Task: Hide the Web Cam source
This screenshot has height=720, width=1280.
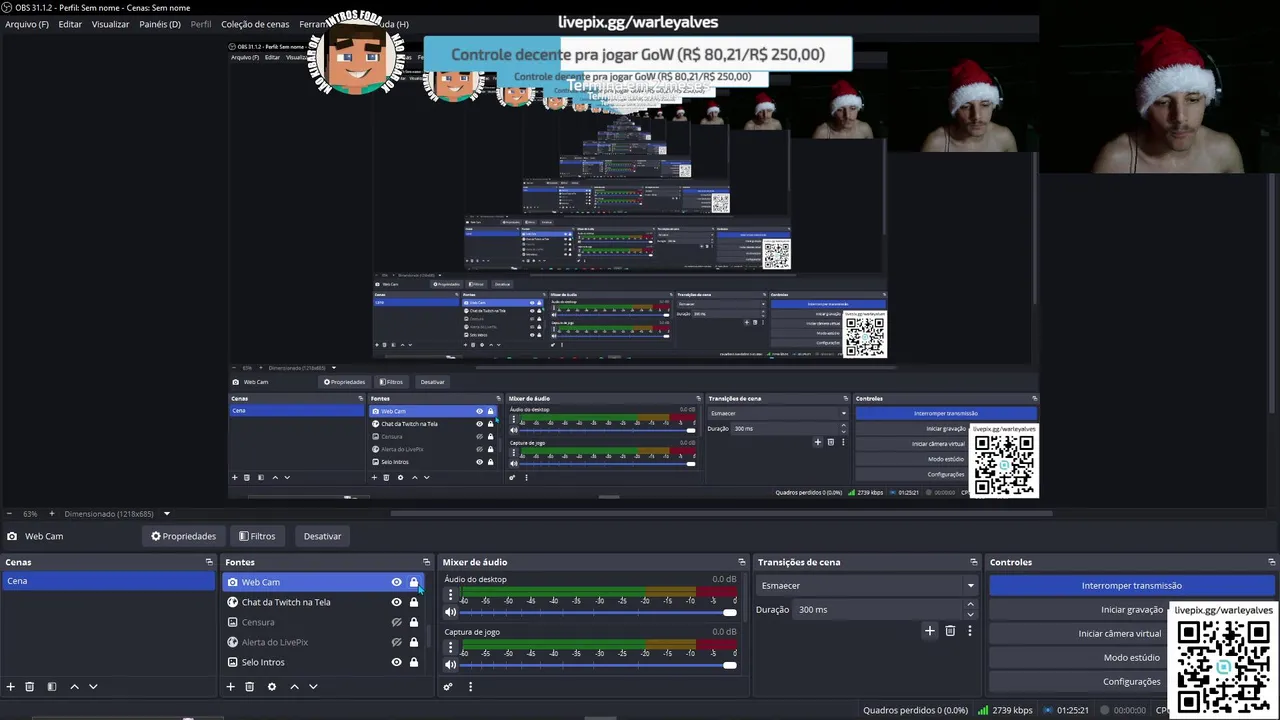Action: point(396,582)
